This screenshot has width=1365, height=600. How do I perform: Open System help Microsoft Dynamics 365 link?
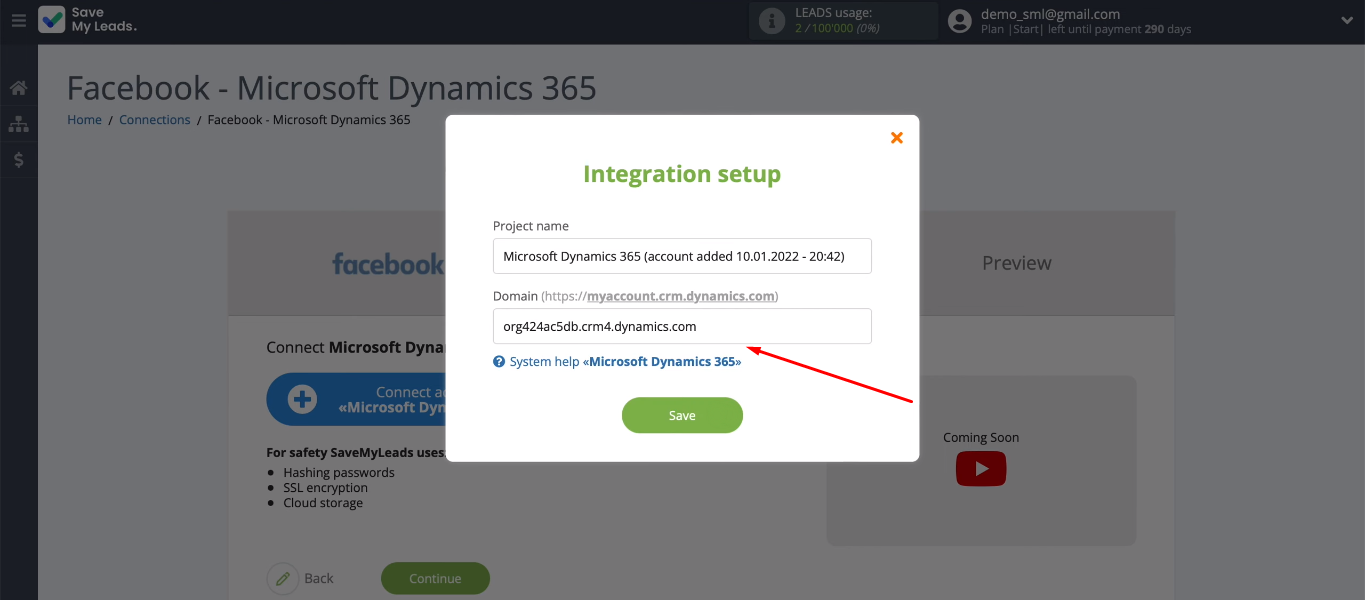(625, 362)
